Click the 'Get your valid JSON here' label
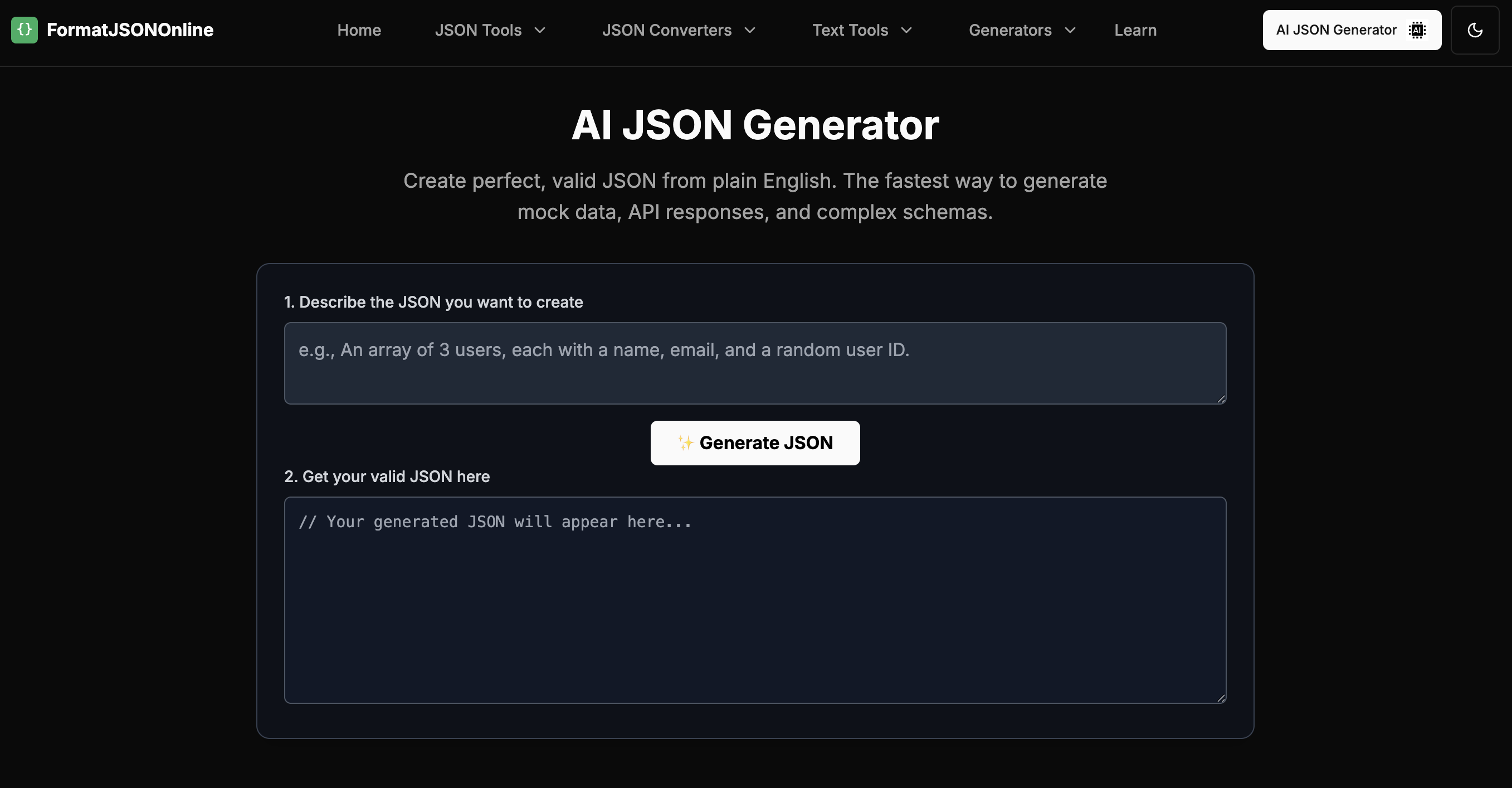1512x788 pixels. click(387, 476)
